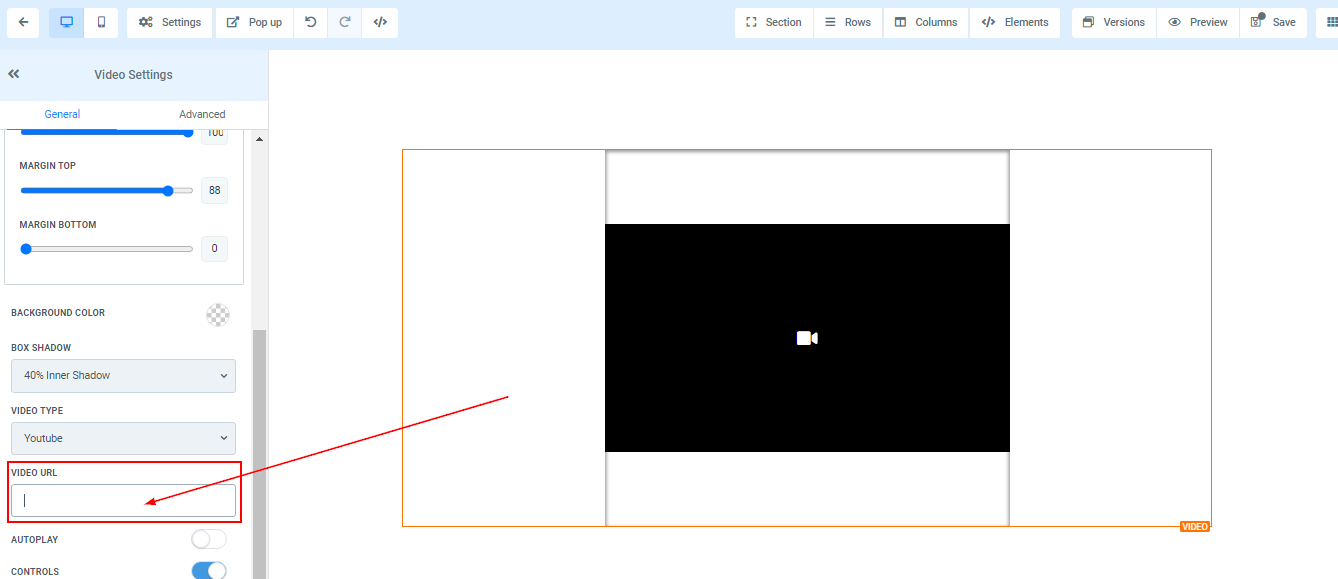Click the Margin Top slider handle
1338x579 pixels.
[x=168, y=190]
